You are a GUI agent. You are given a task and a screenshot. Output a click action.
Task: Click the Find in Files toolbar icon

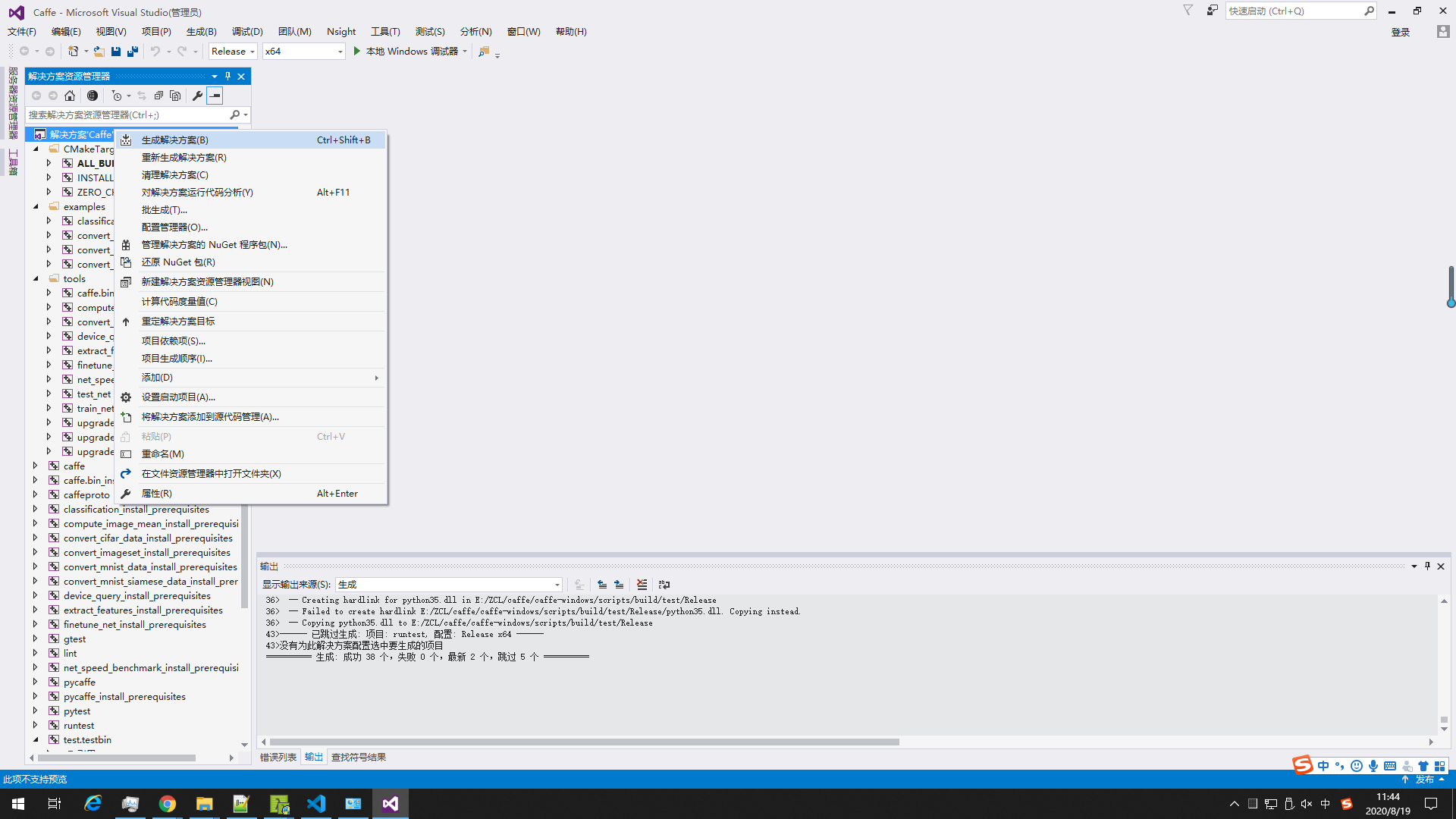(x=484, y=52)
